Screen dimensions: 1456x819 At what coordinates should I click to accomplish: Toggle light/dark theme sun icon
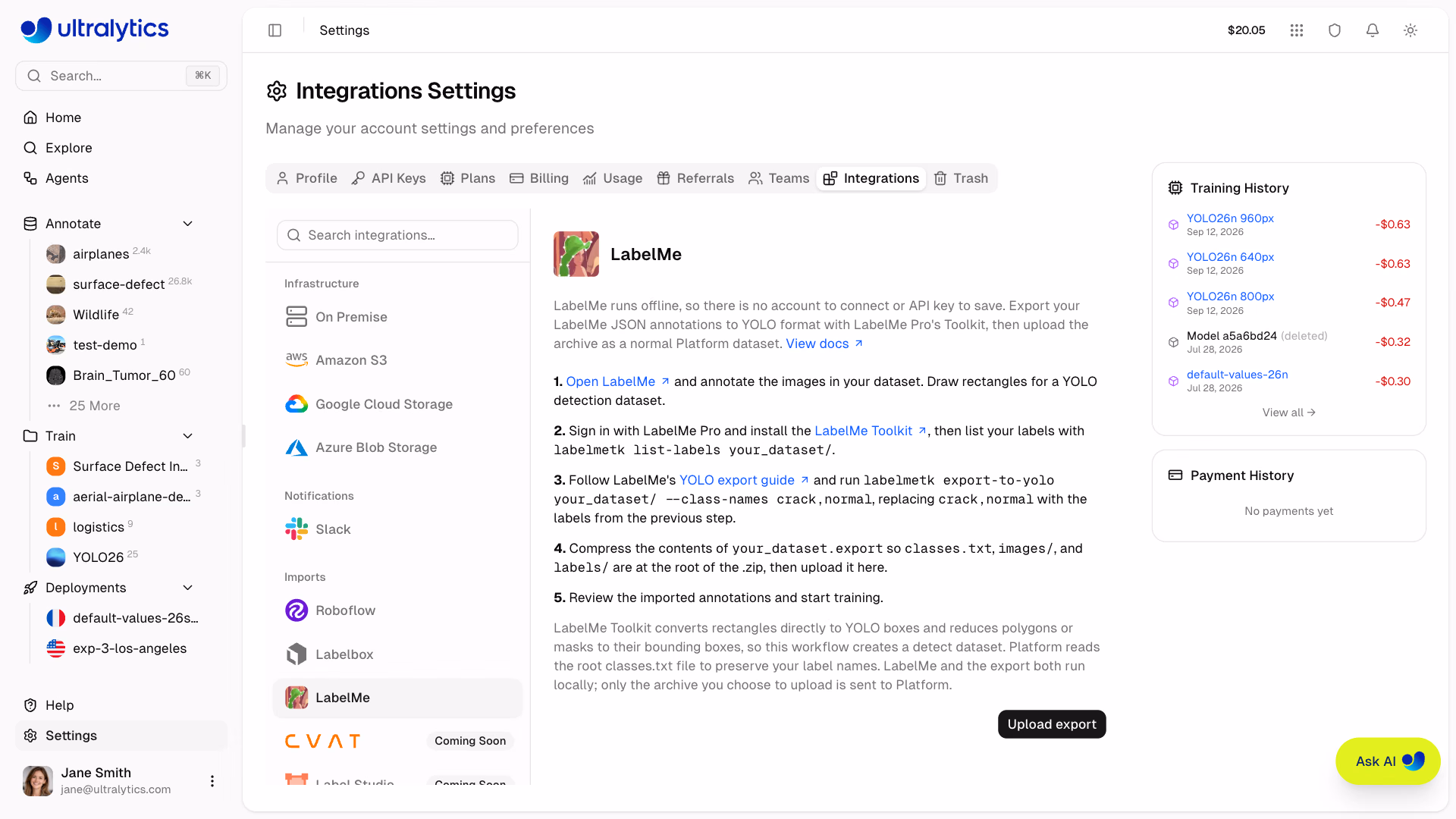[x=1410, y=30]
